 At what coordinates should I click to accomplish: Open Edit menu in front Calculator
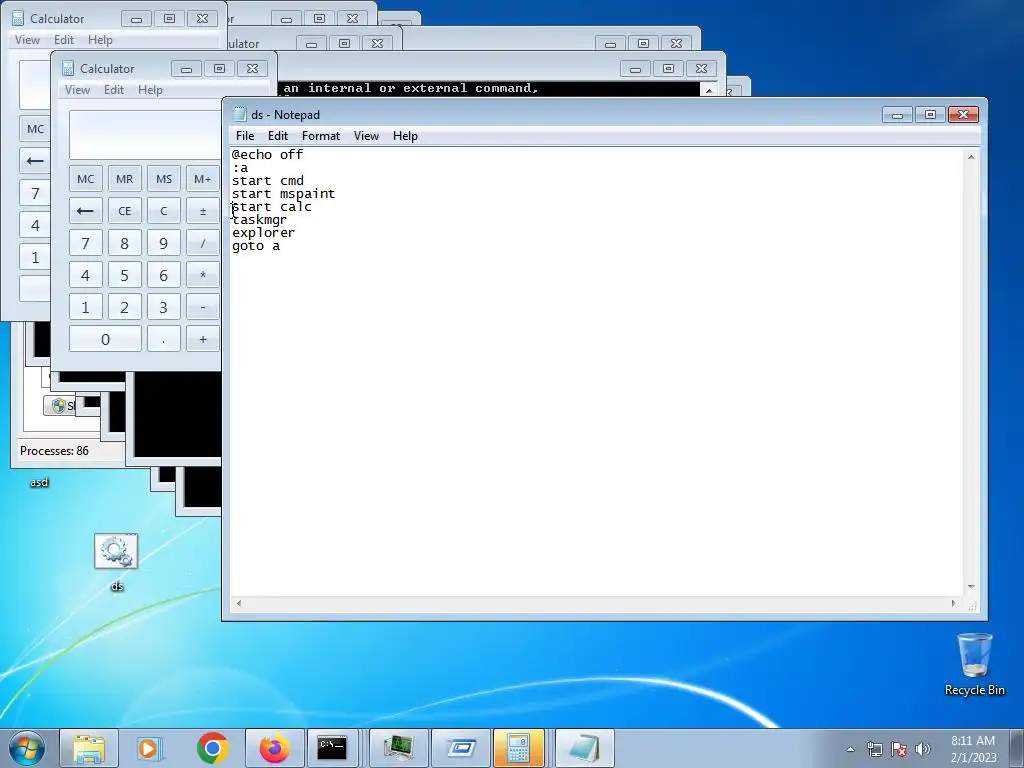click(114, 90)
